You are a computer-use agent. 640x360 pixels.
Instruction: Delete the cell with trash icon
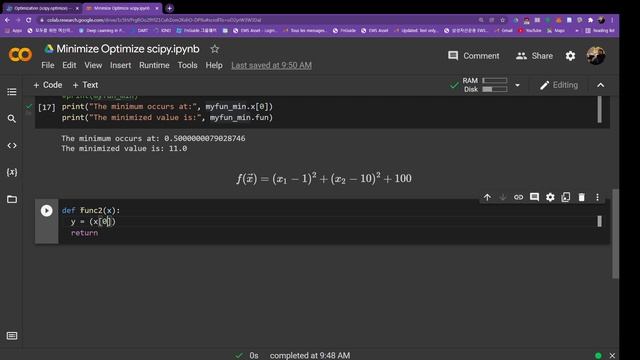[x=582, y=198]
